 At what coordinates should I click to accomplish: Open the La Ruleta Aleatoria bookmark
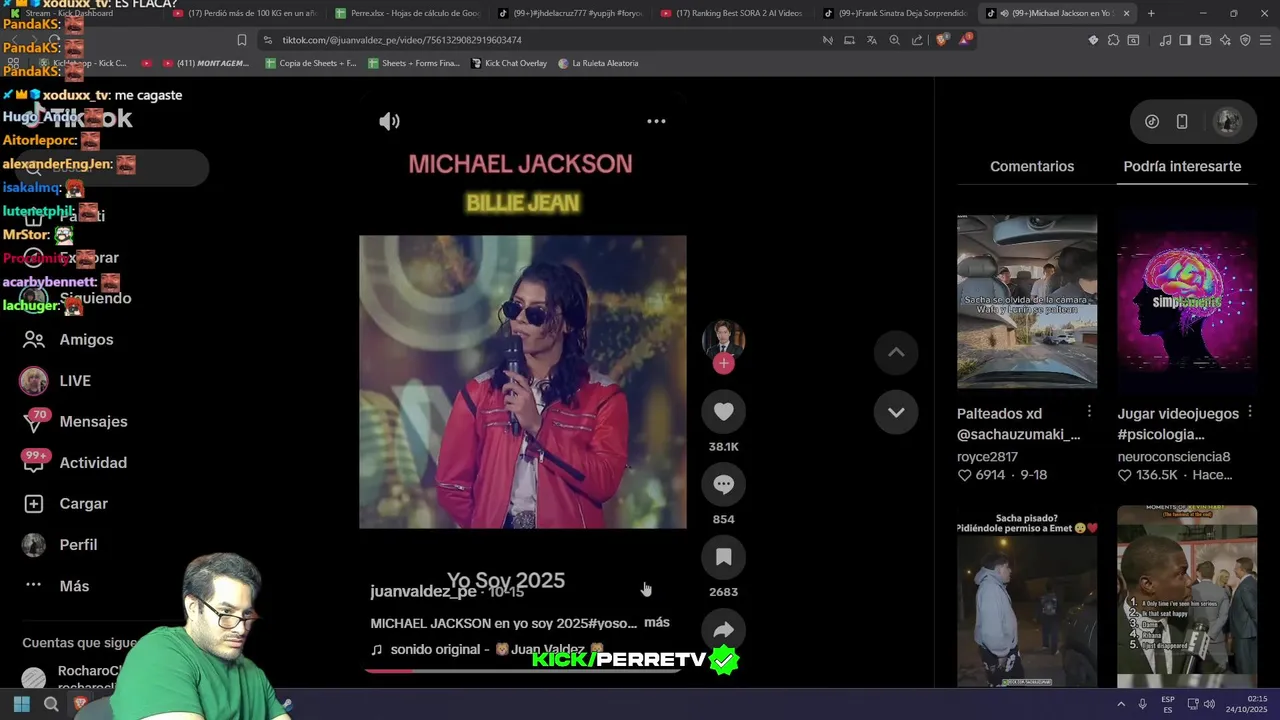[598, 63]
